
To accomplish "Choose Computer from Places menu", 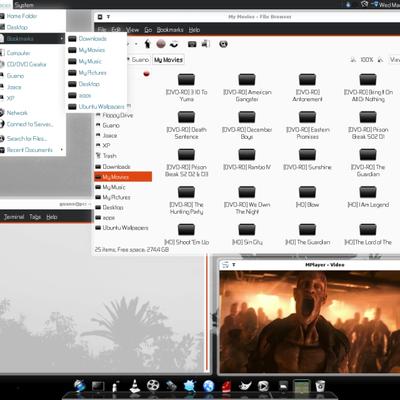I will (32, 53).
